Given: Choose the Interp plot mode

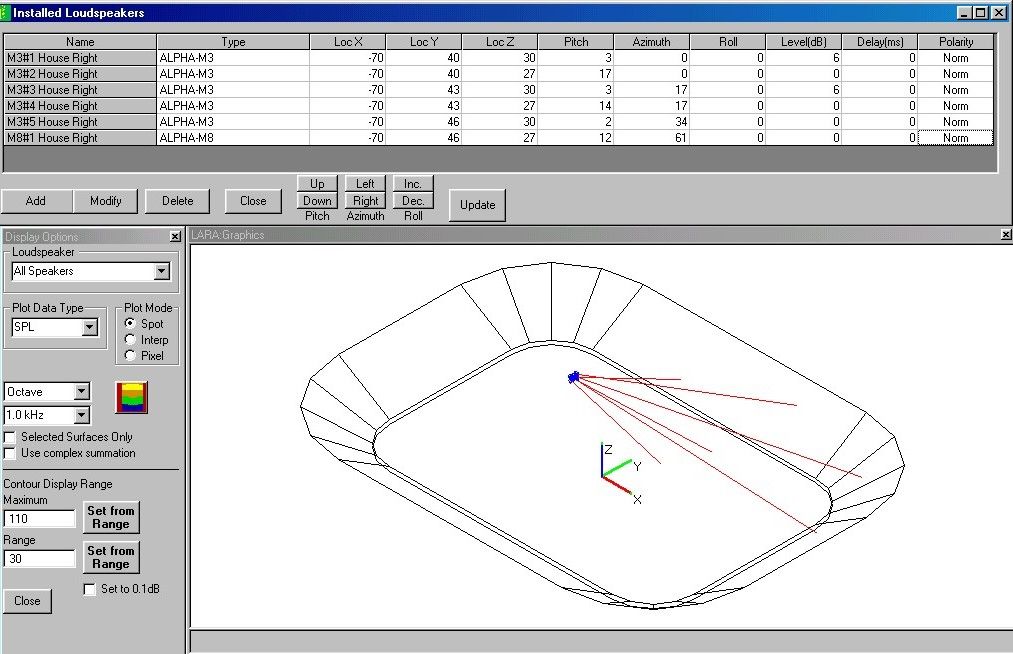Looking at the screenshot, I should coord(130,340).
